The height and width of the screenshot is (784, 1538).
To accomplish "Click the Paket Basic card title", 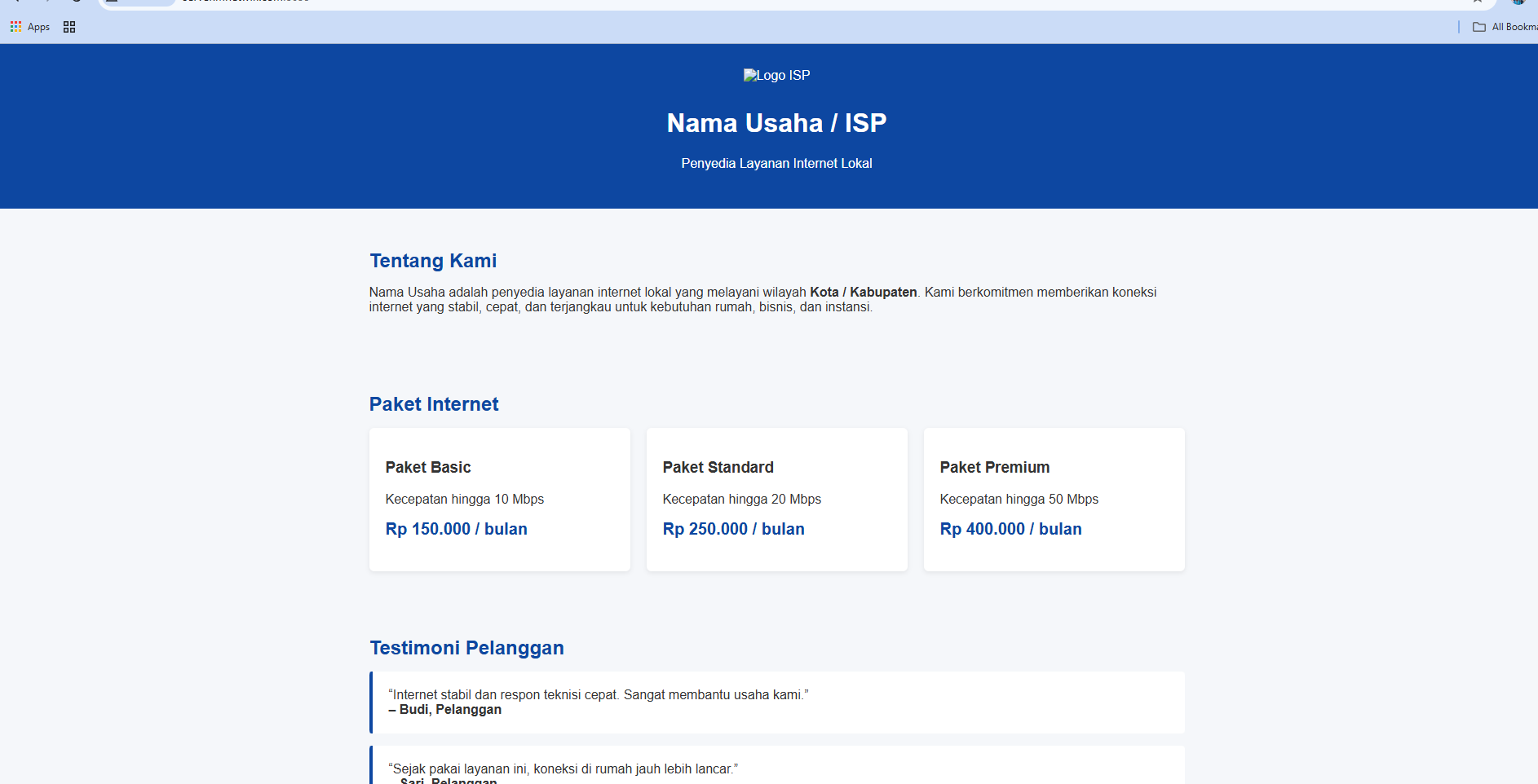I will pyautogui.click(x=428, y=467).
